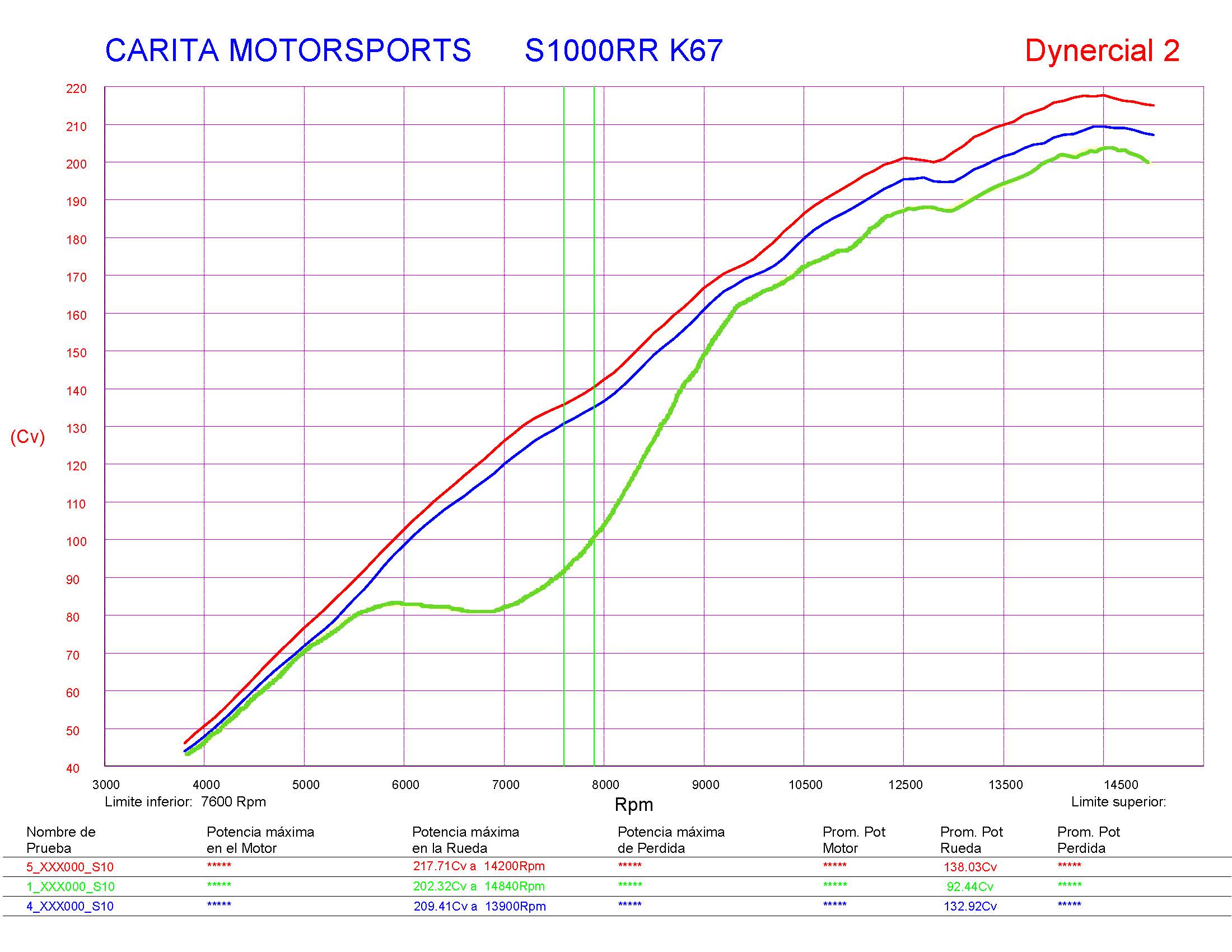1232x952 pixels.
Task: Click the green curve flat section near 6500 Rpm
Action: click(x=454, y=608)
